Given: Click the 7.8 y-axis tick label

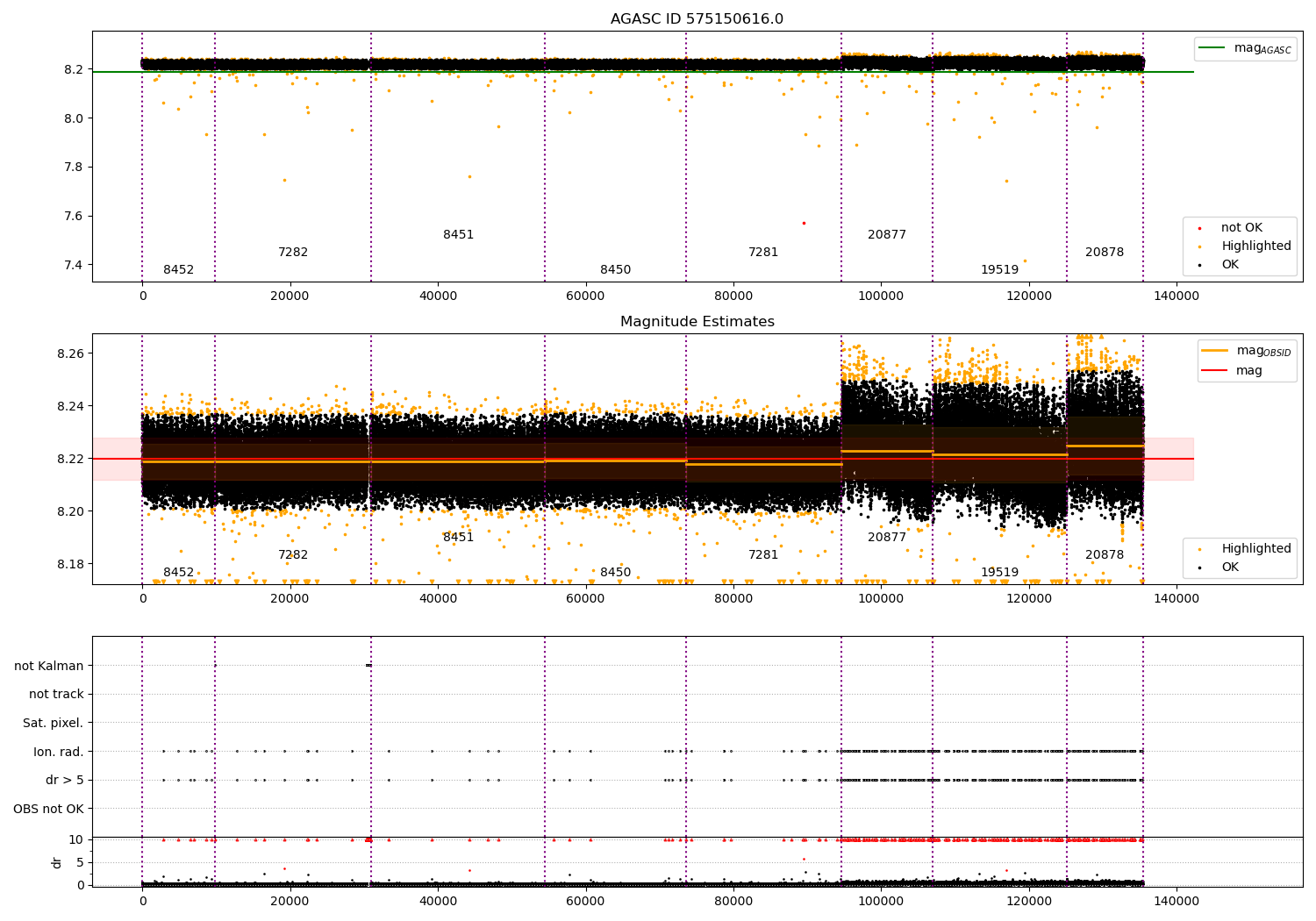Looking at the screenshot, I should pyautogui.click(x=74, y=168).
